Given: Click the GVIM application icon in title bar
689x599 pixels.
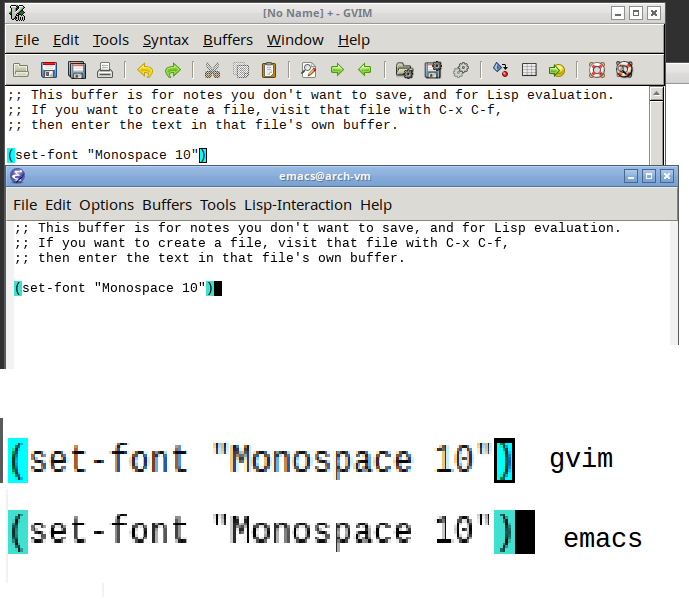Looking at the screenshot, I should pyautogui.click(x=18, y=13).
